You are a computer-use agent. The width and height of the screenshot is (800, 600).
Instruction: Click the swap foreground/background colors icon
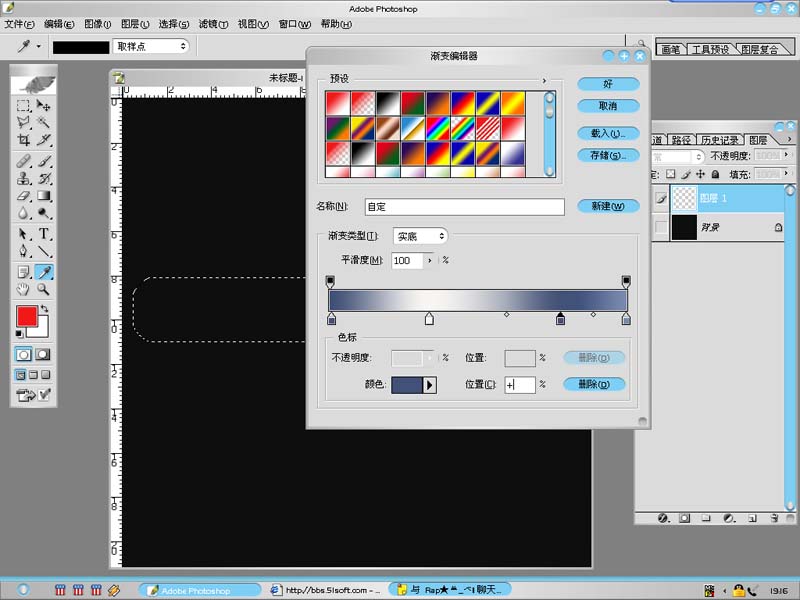pyautogui.click(x=44, y=310)
